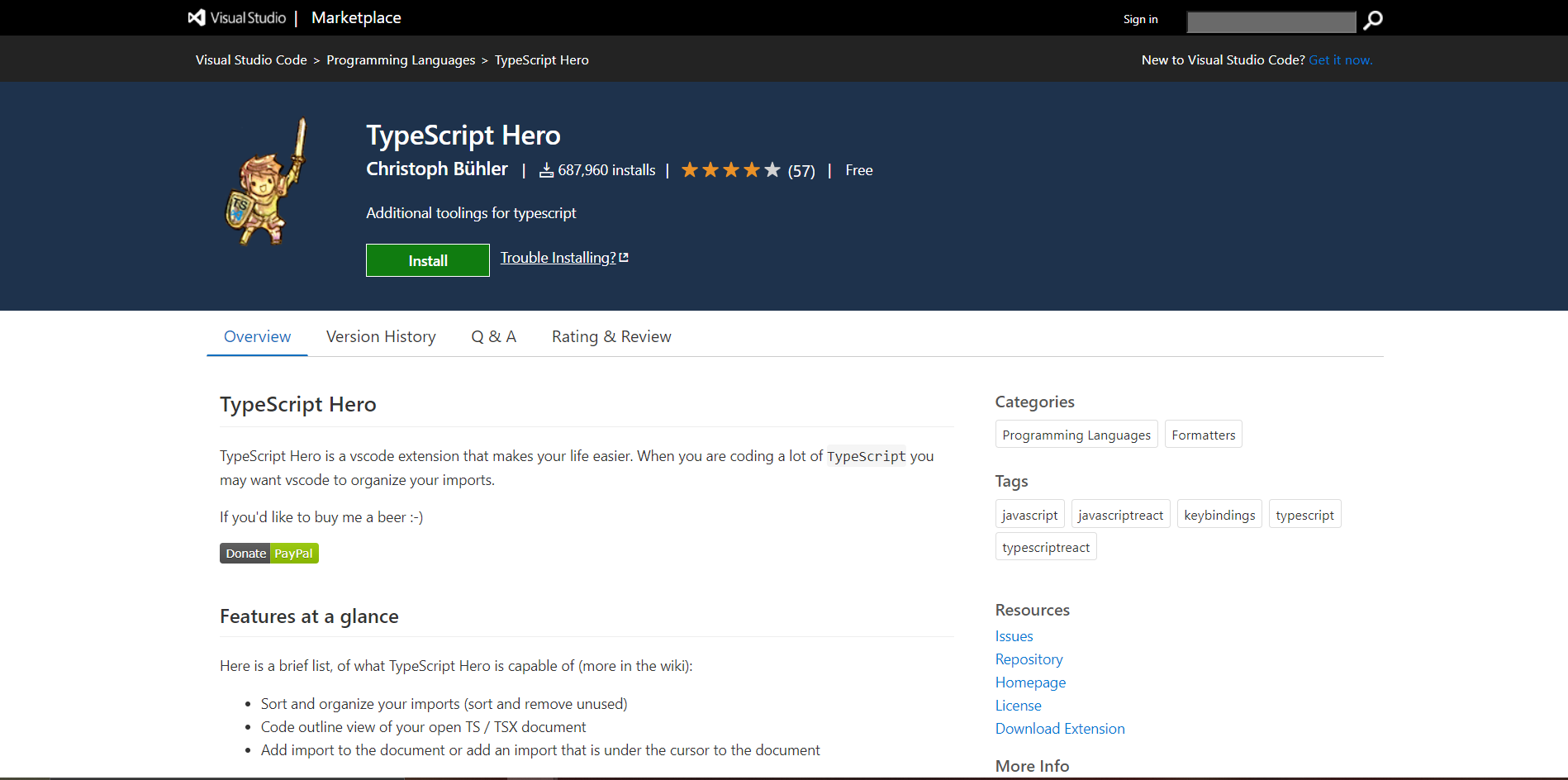Click the Visual Studio logo icon
This screenshot has width=1568, height=780.
(x=197, y=17)
